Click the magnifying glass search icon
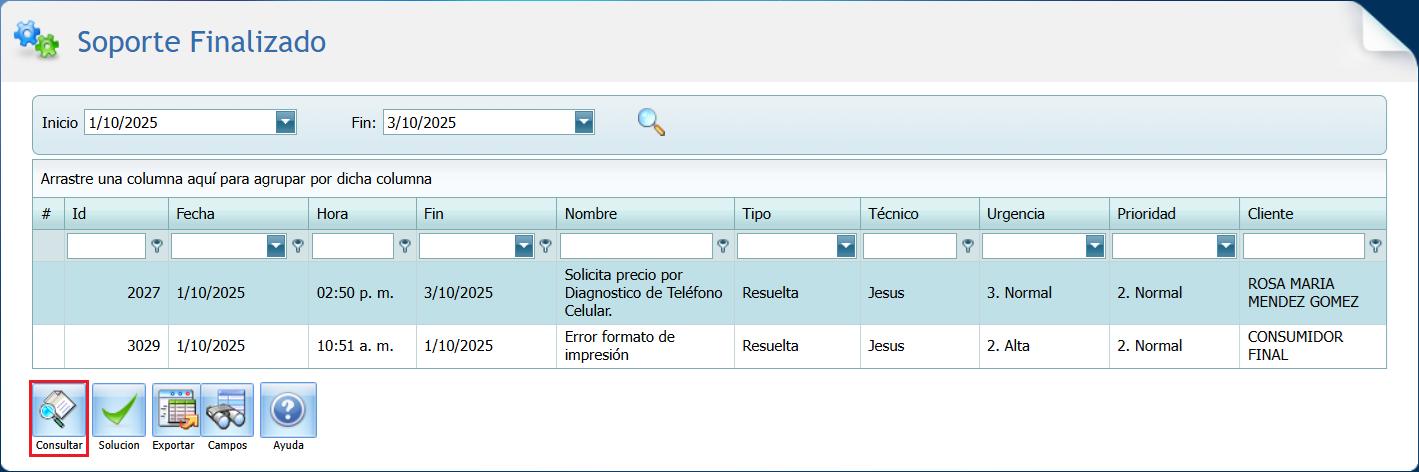 651,122
